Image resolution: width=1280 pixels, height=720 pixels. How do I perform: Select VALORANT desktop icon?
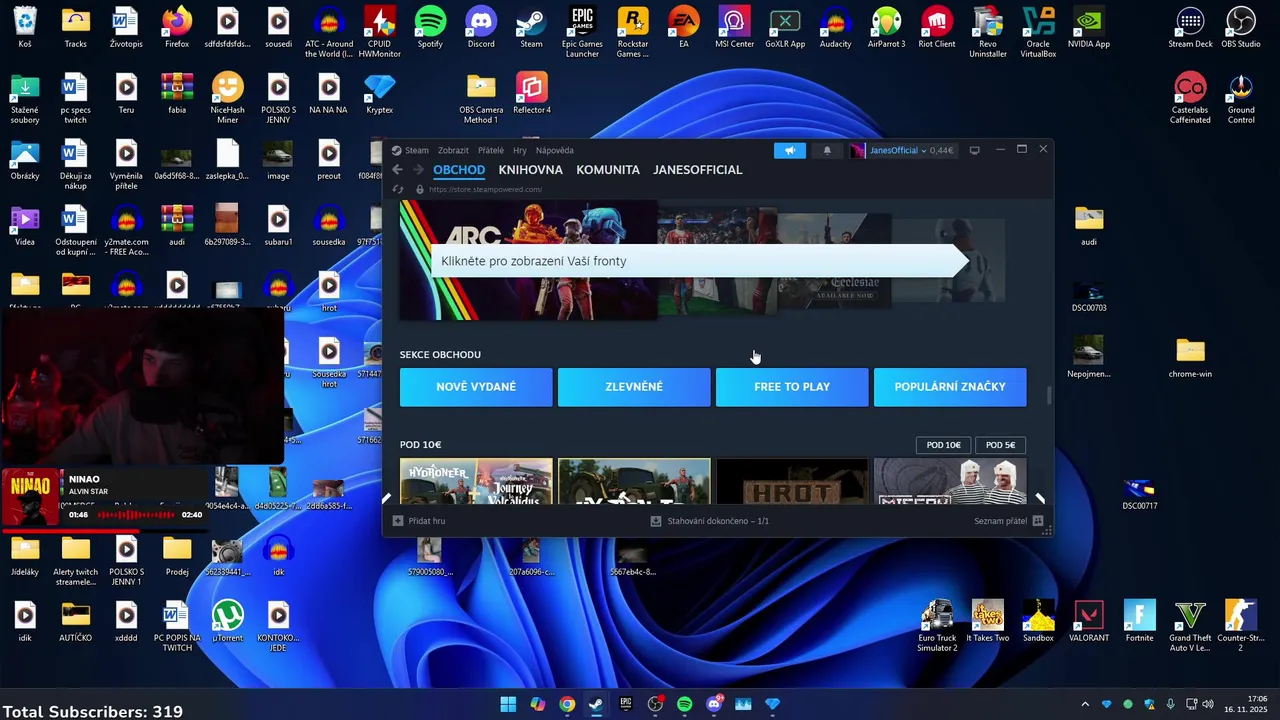[x=1089, y=622]
